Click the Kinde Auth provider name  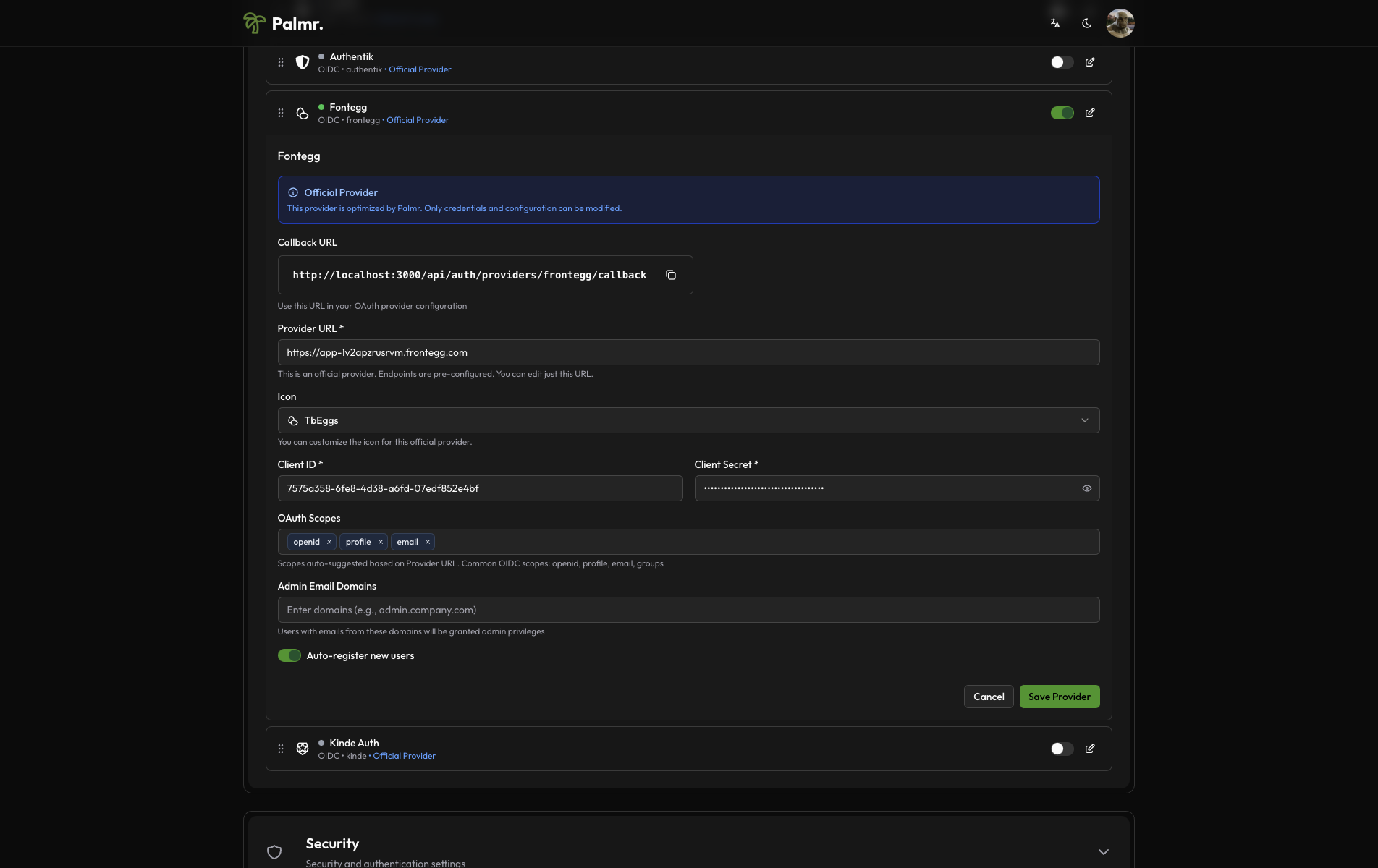(354, 743)
